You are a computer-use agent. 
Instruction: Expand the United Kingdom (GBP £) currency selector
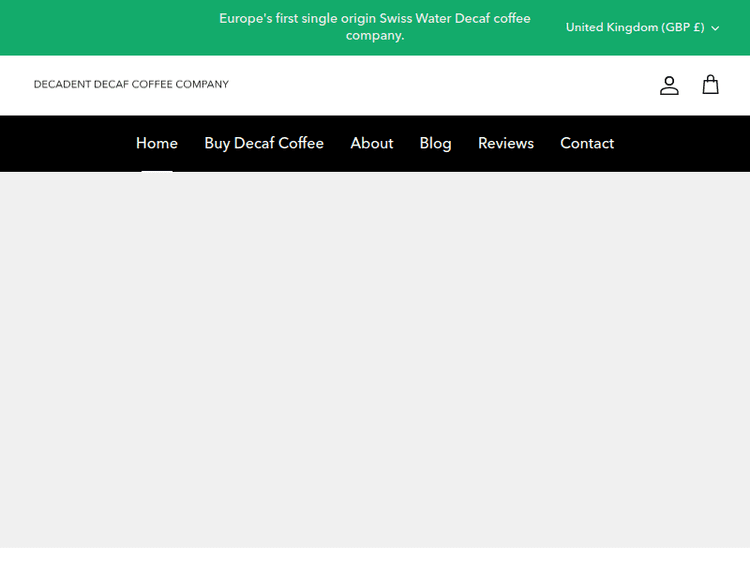[x=642, y=27]
